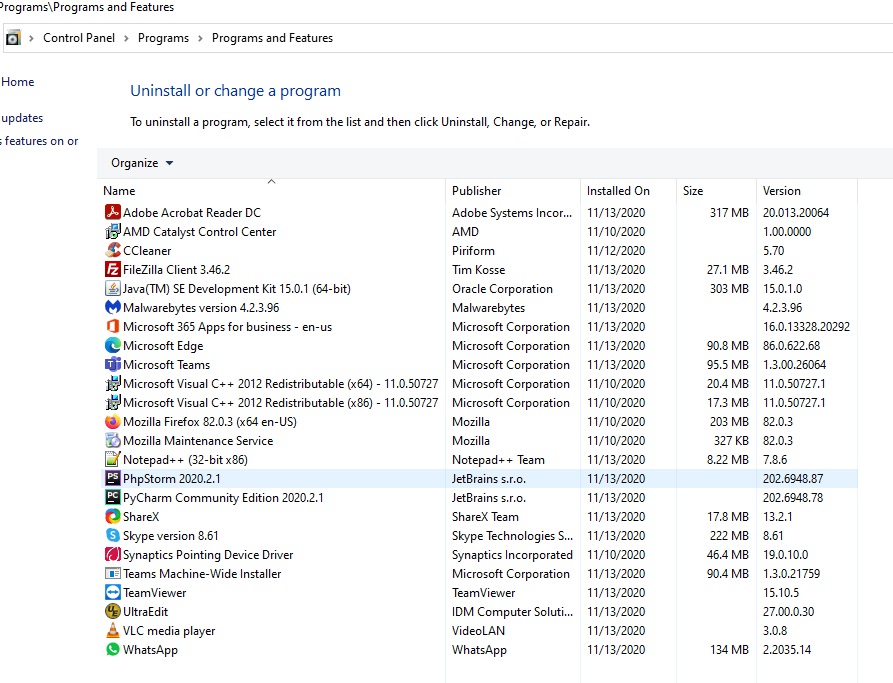
Task: Click the UltraEdit program icon
Action: pos(113,611)
